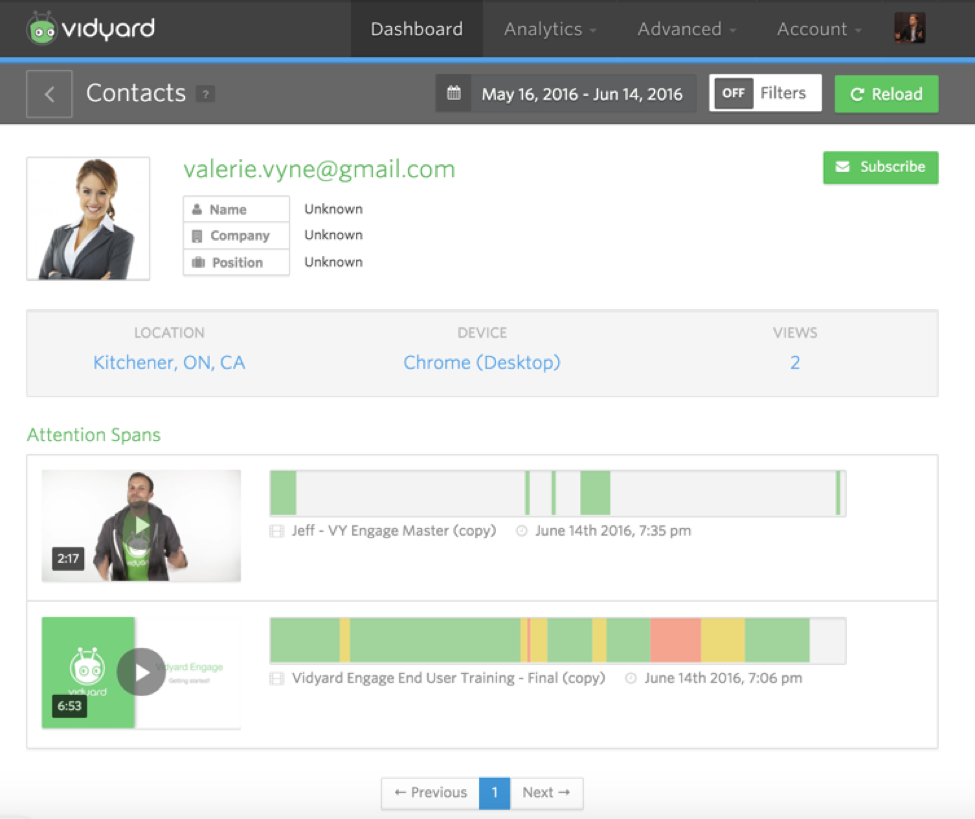The image size is (975, 819).
Task: Expand the Advanced dropdown menu
Action: click(686, 29)
